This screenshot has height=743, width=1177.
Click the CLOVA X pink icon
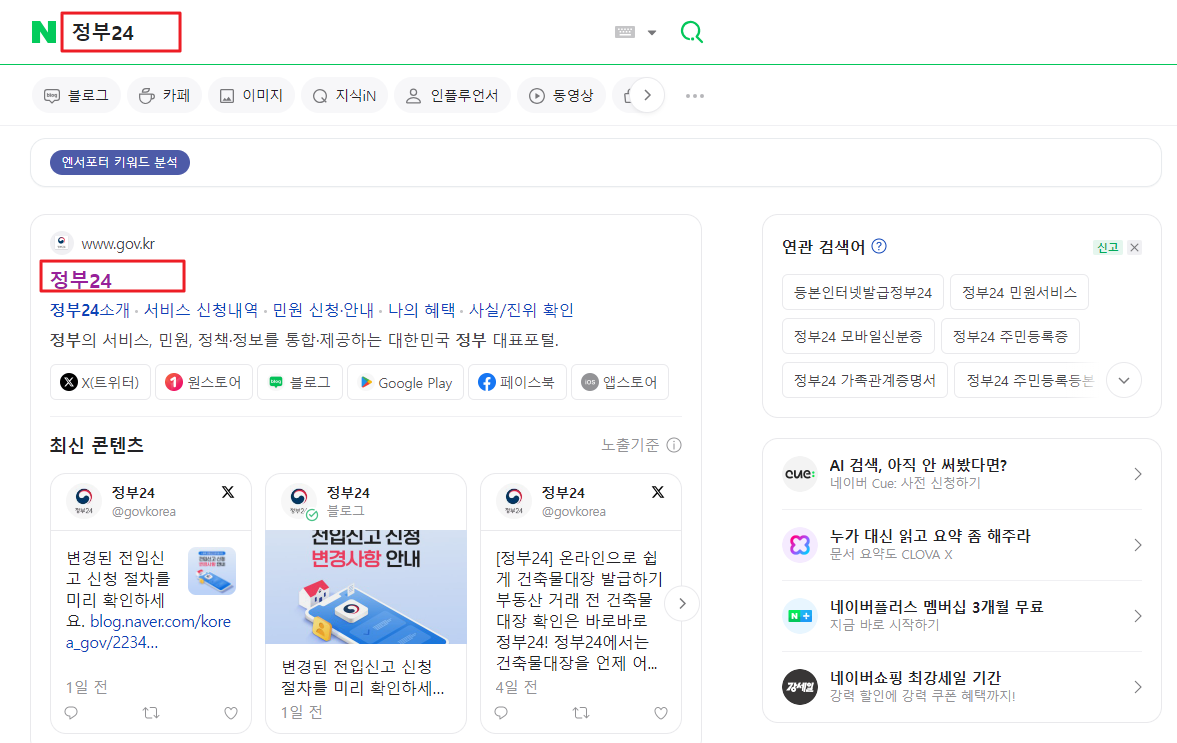(799, 544)
